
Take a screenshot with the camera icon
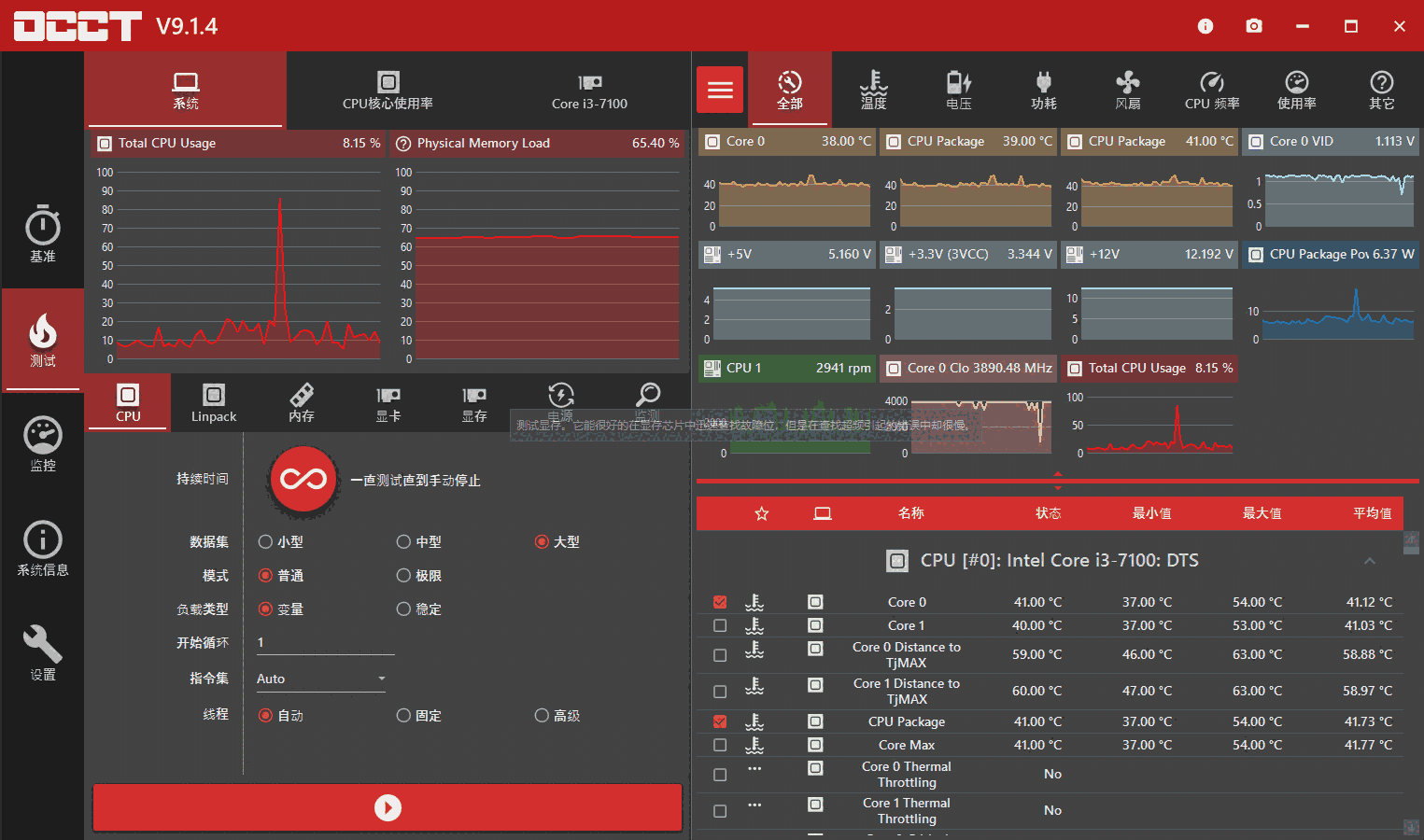[1254, 26]
